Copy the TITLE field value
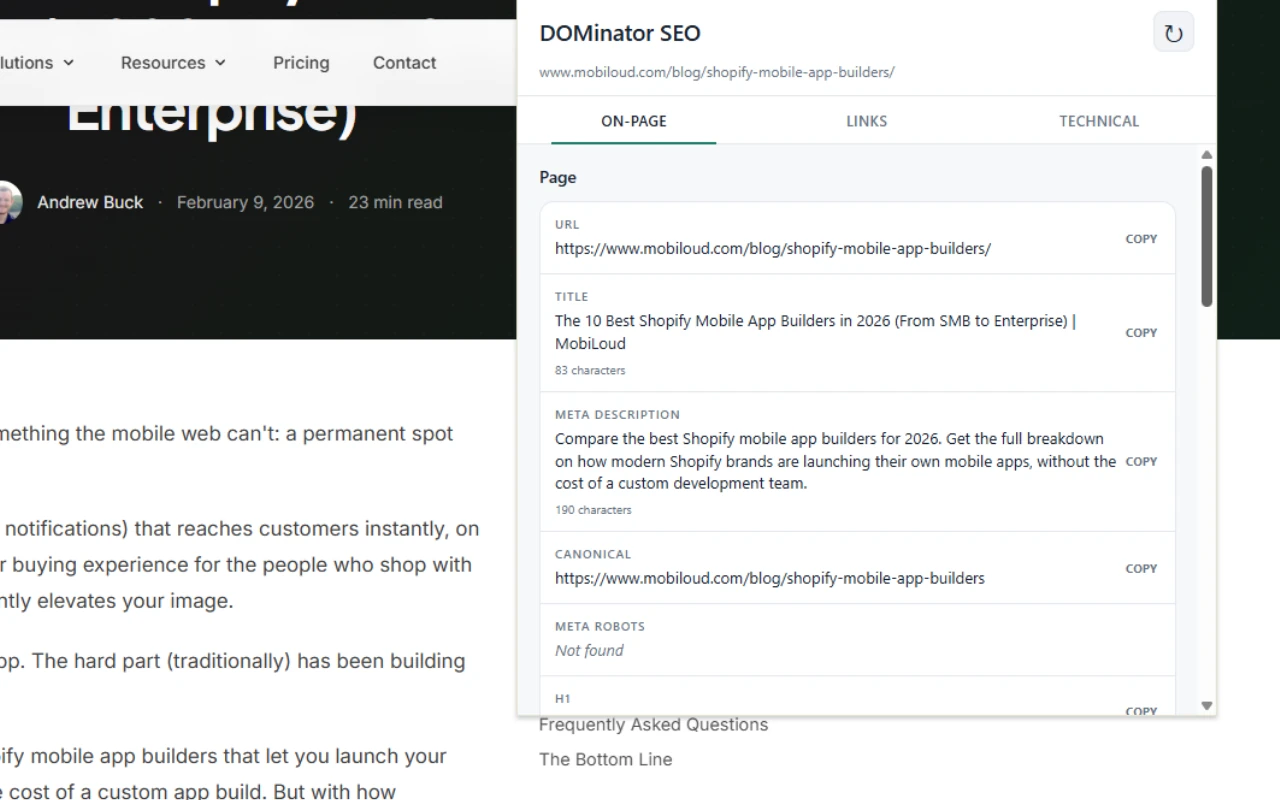The width and height of the screenshot is (1280, 800). [1141, 333]
